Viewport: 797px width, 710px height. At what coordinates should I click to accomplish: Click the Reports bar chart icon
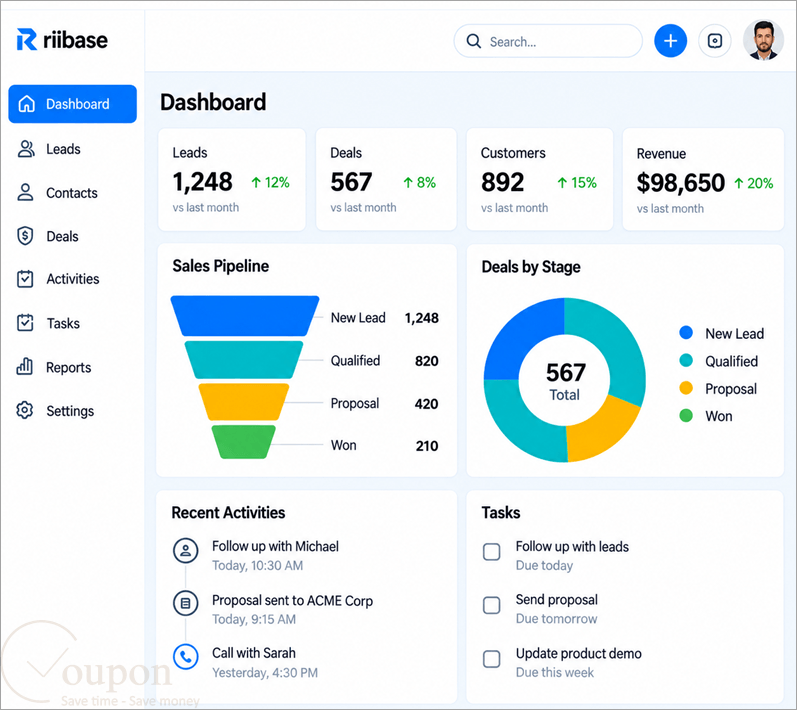pyautogui.click(x=24, y=366)
